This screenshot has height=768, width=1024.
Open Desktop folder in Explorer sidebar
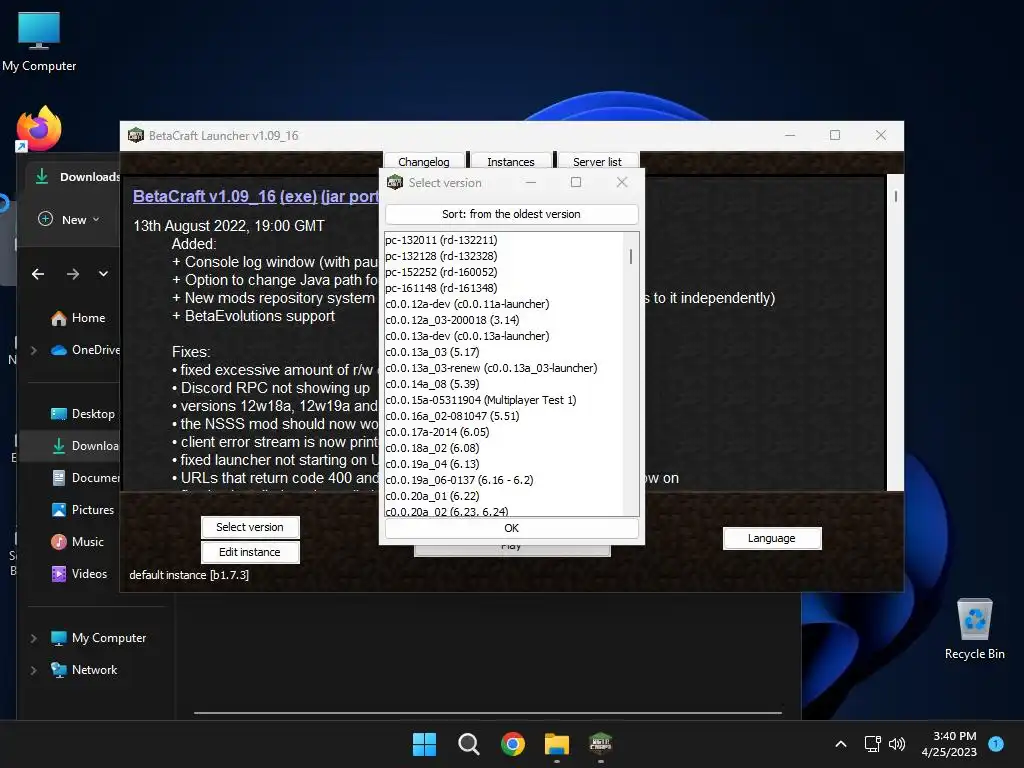tap(83, 414)
